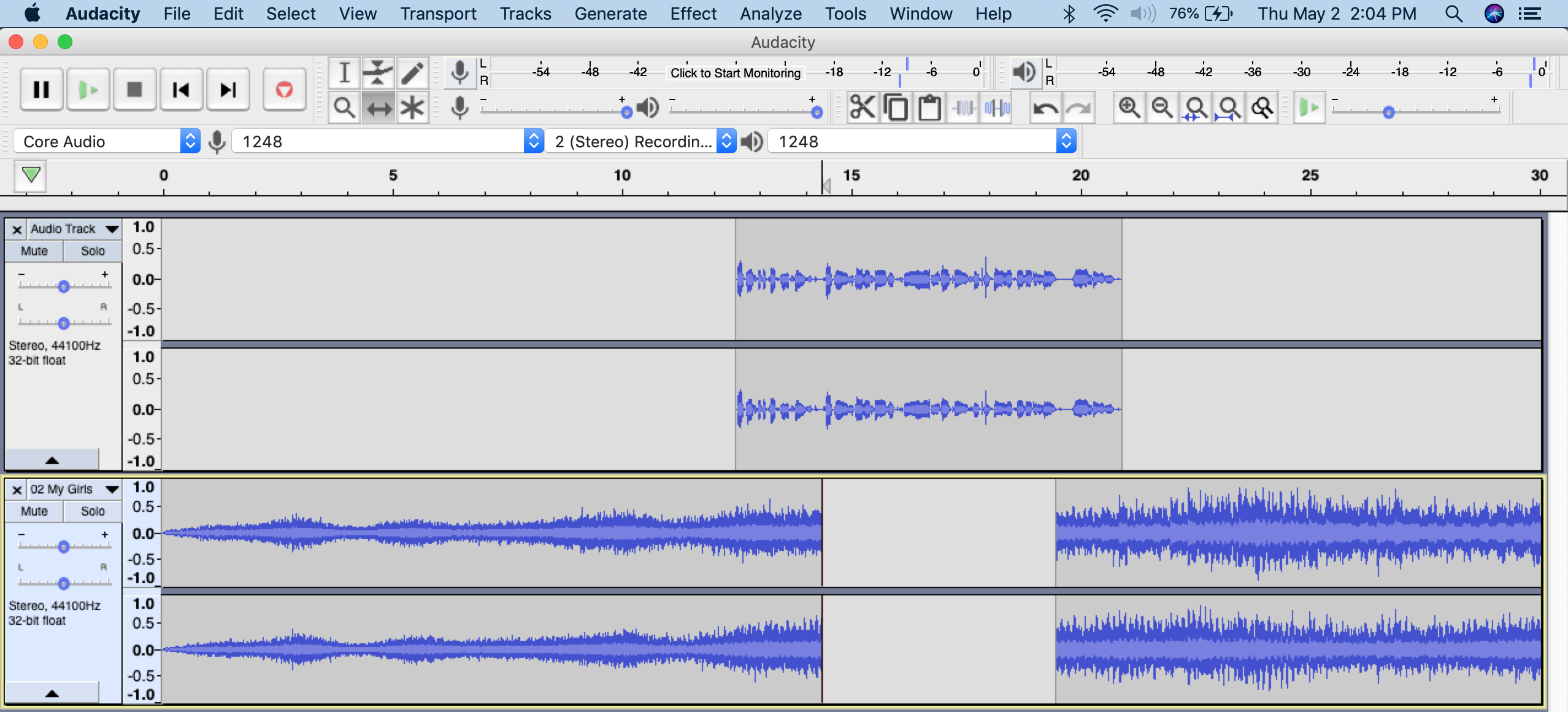1568x712 pixels.
Task: Click the Cut/Scissors tool icon
Action: click(x=862, y=109)
